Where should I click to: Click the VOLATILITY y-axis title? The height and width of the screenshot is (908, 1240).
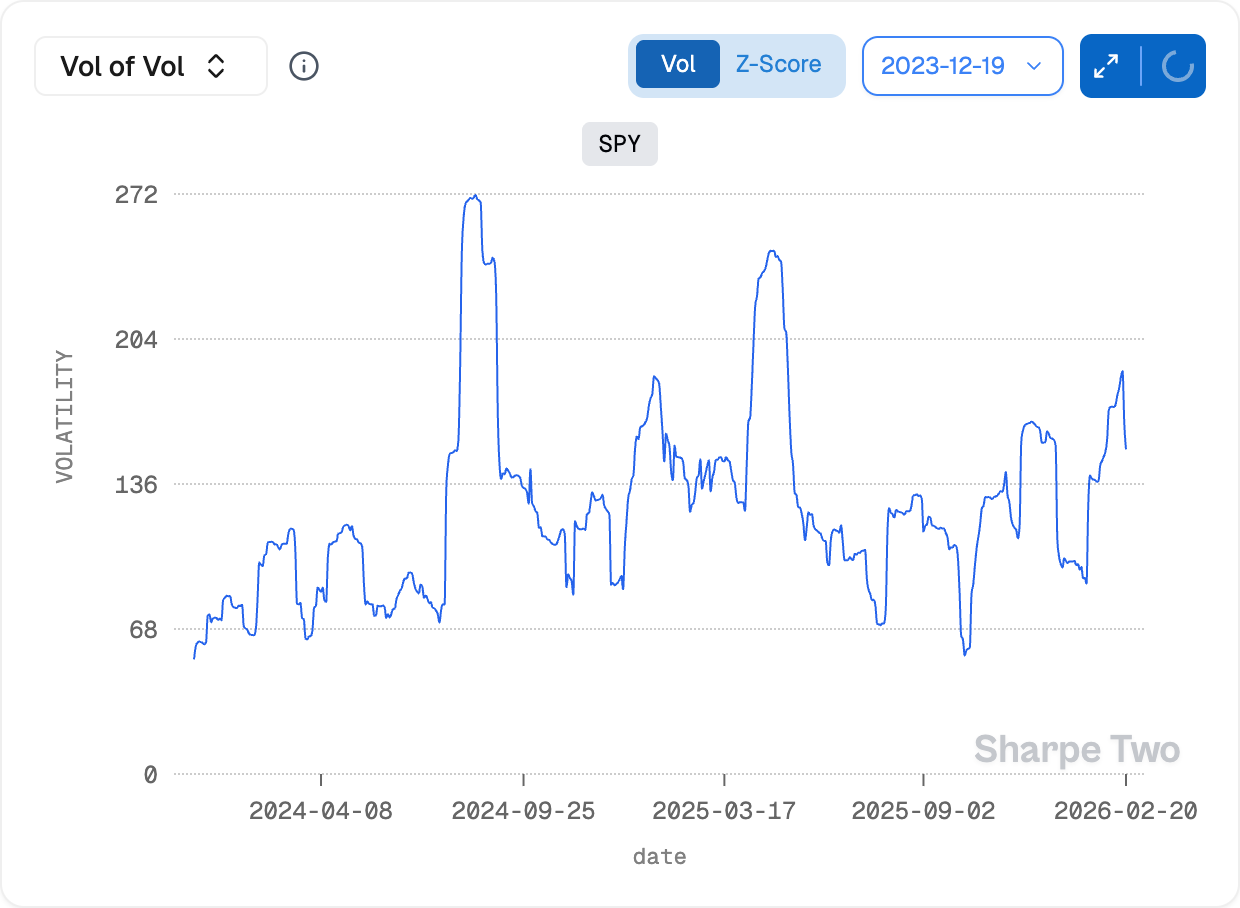(x=65, y=416)
